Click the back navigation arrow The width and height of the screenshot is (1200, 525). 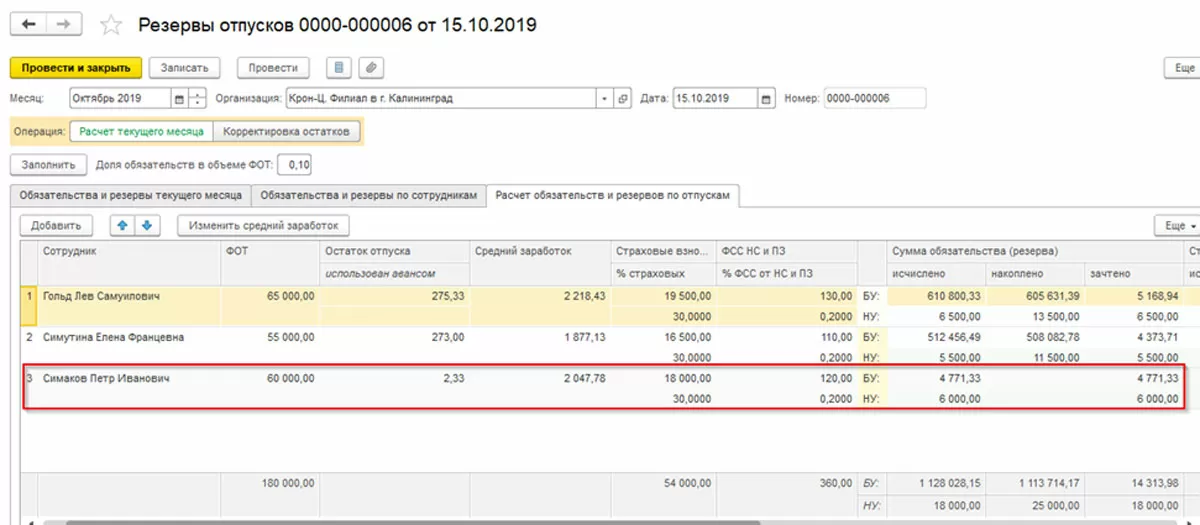pos(28,24)
